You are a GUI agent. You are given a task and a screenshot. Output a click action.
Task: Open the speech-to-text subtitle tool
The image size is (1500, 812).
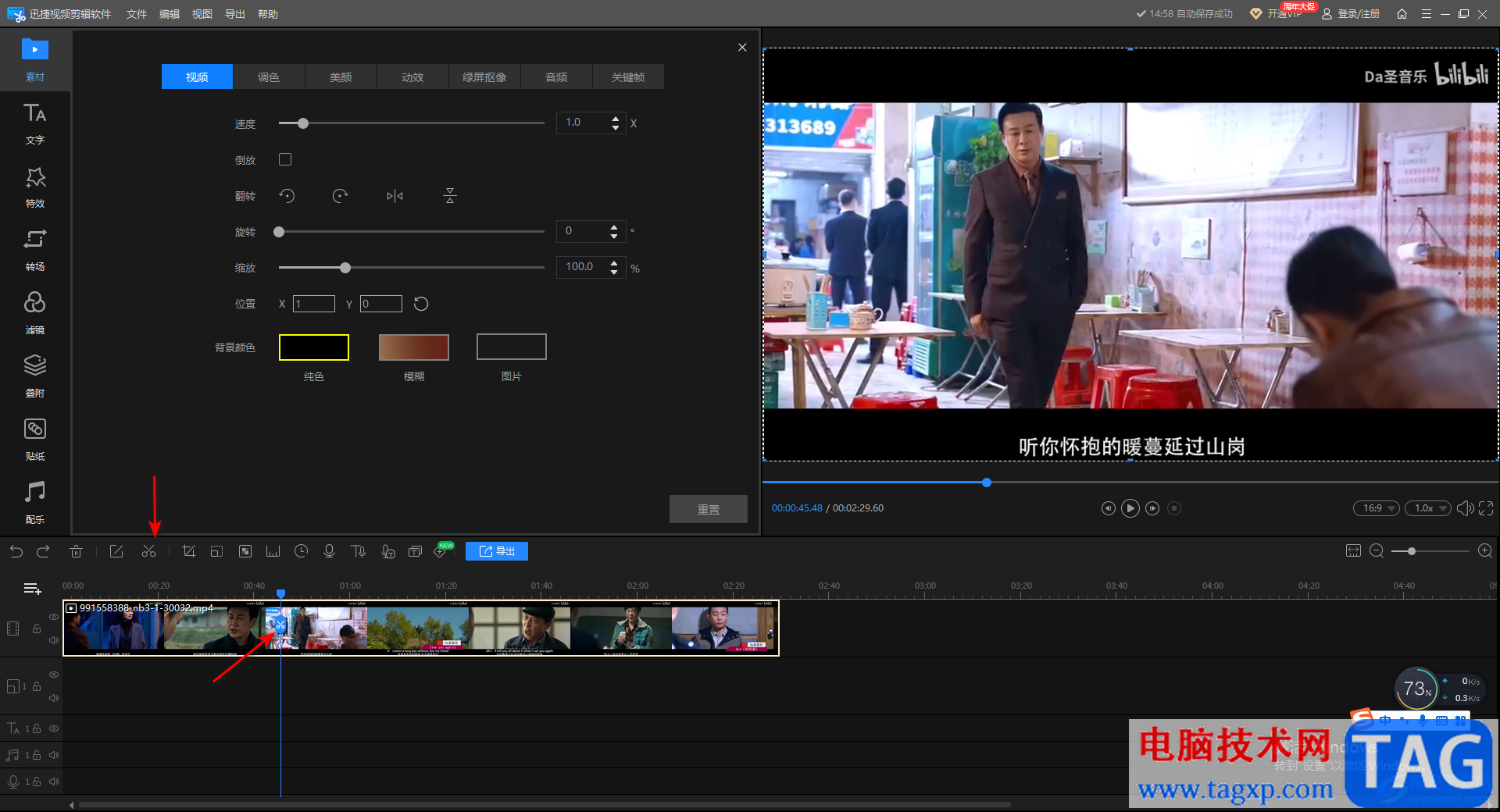point(387,551)
